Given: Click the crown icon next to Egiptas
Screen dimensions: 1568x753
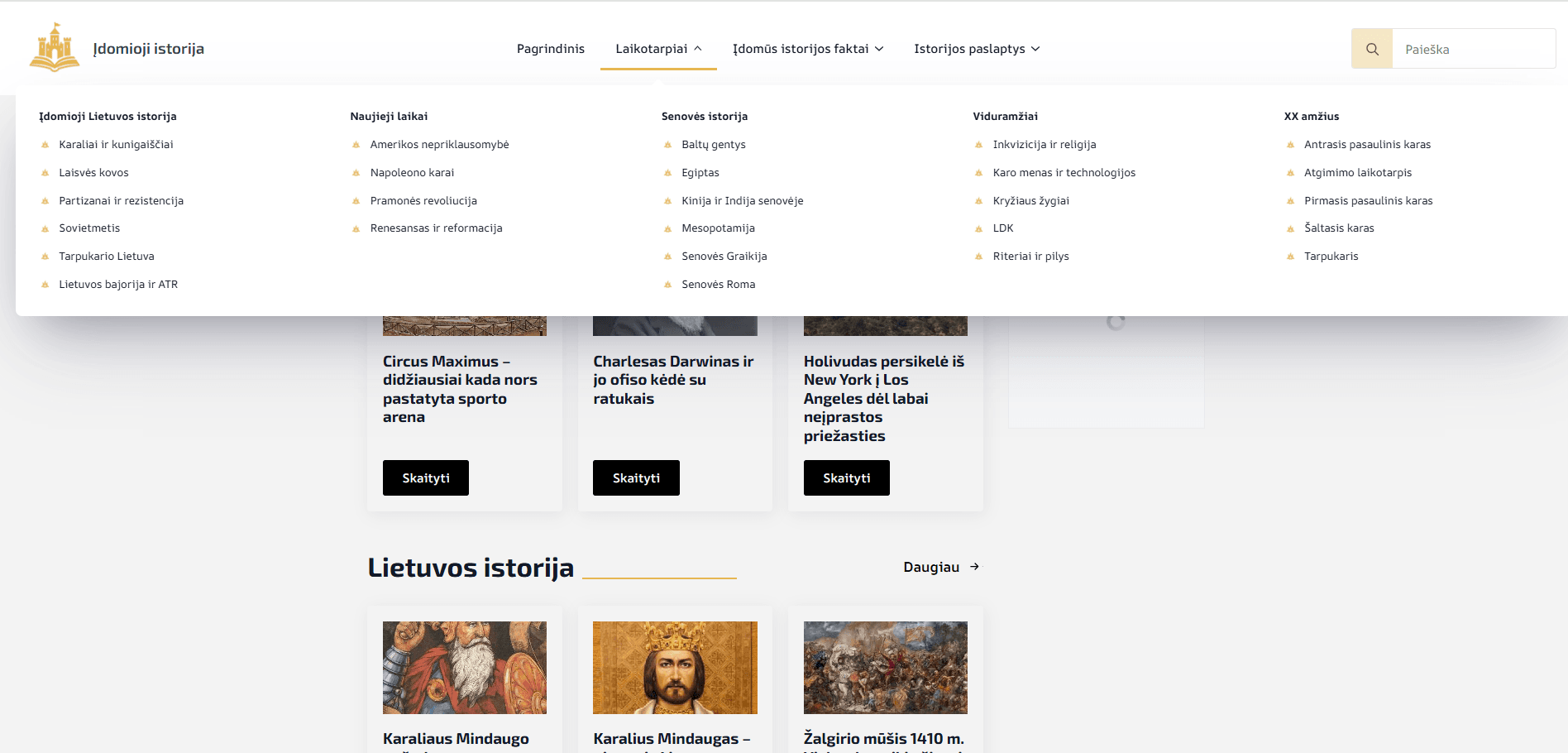Looking at the screenshot, I should 667,172.
